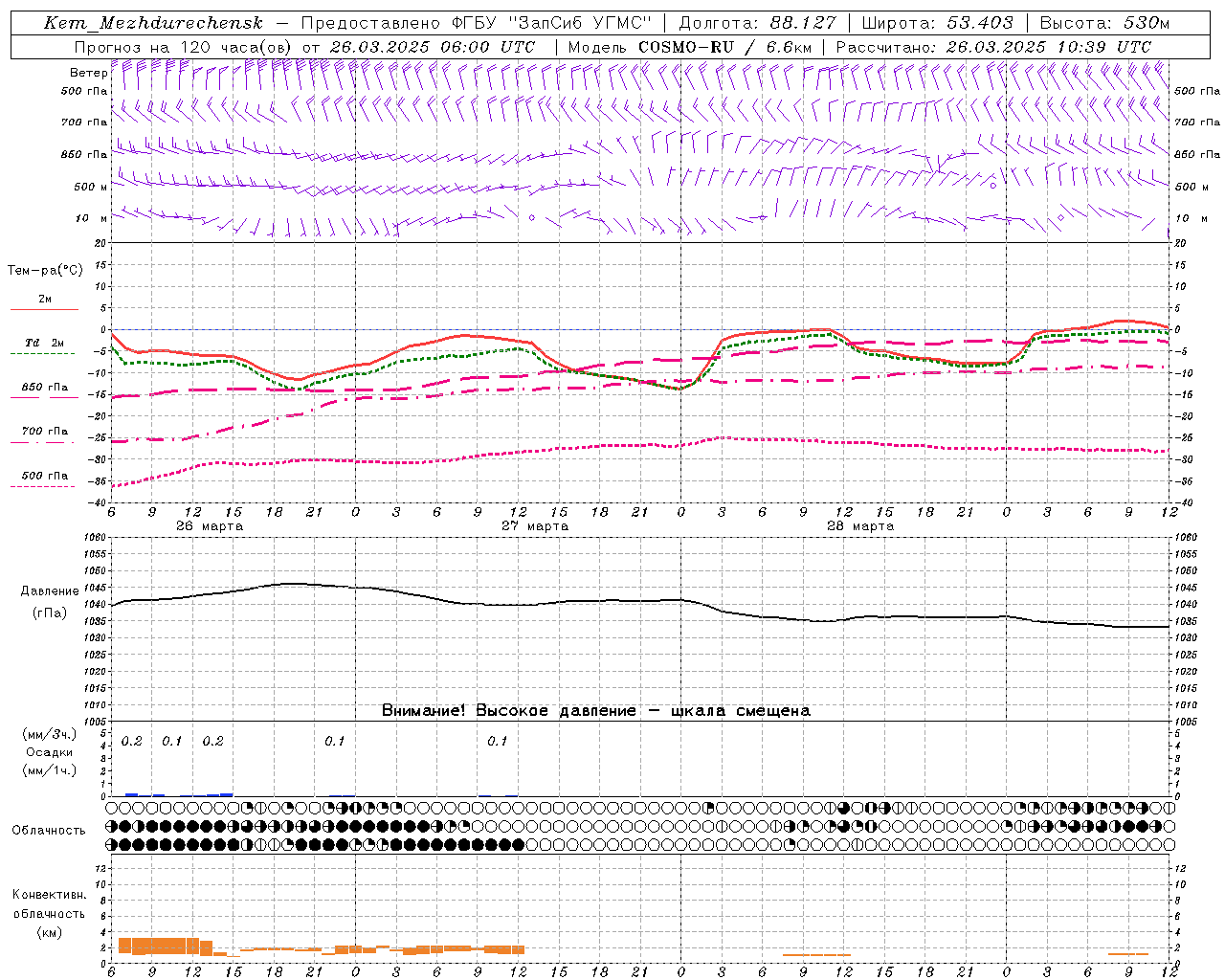
Task: Click the Kem_Mezhdurechensk station title
Action: [x=153, y=23]
